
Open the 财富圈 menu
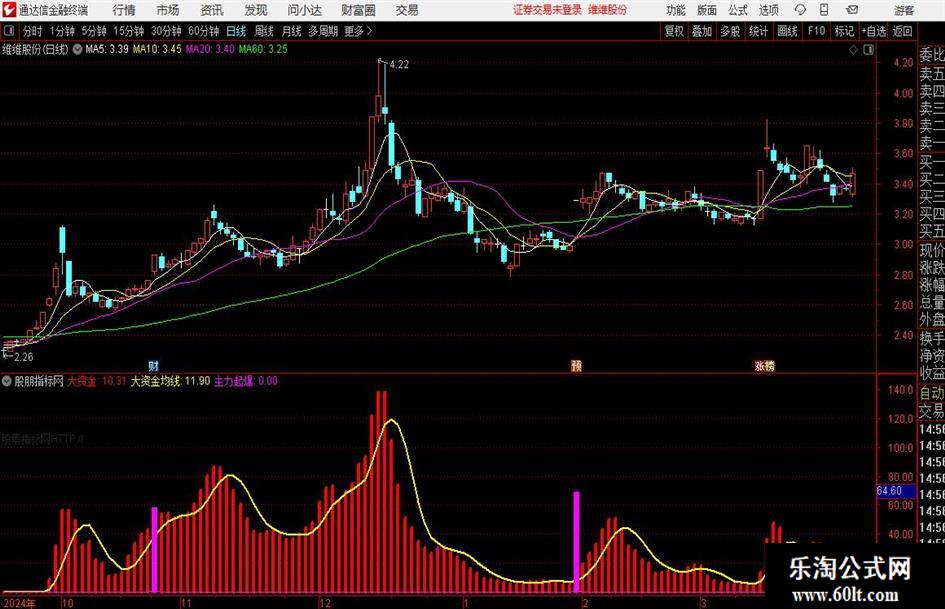tap(358, 10)
